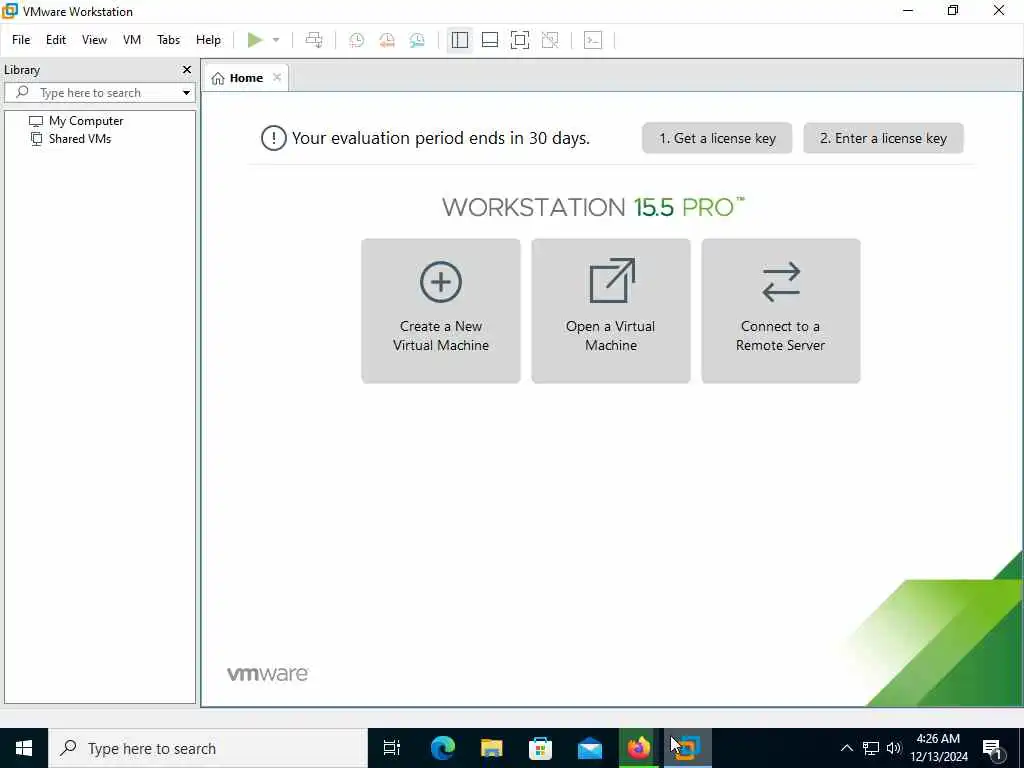Click Open a Virtual Machine tile
The image size is (1024, 768).
[x=611, y=311]
